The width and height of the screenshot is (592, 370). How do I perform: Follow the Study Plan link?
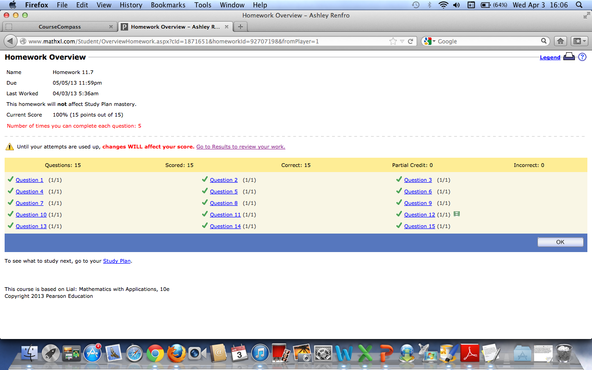[x=117, y=261]
